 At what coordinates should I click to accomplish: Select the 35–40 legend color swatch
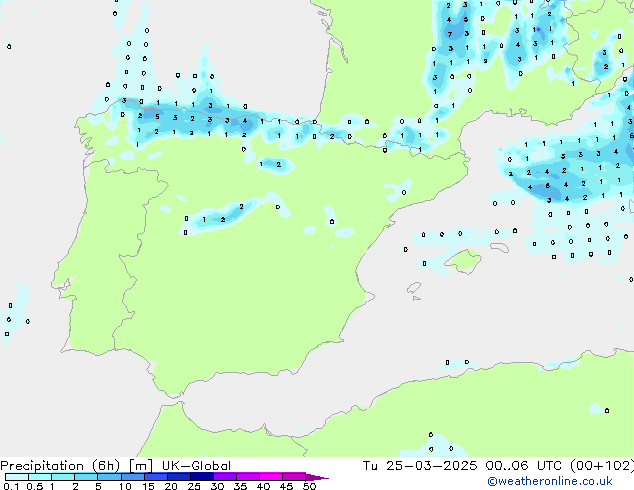[x=247, y=477]
